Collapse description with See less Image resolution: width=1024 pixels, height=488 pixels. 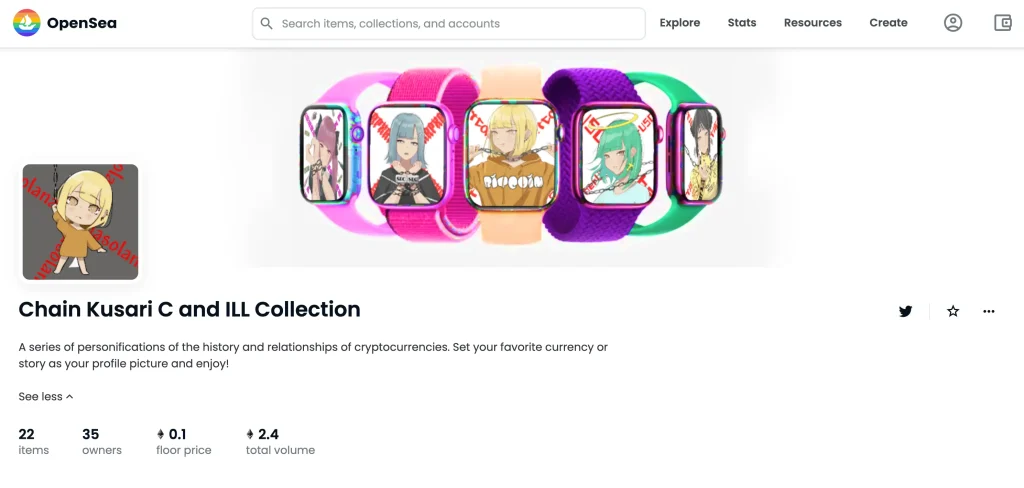click(46, 397)
